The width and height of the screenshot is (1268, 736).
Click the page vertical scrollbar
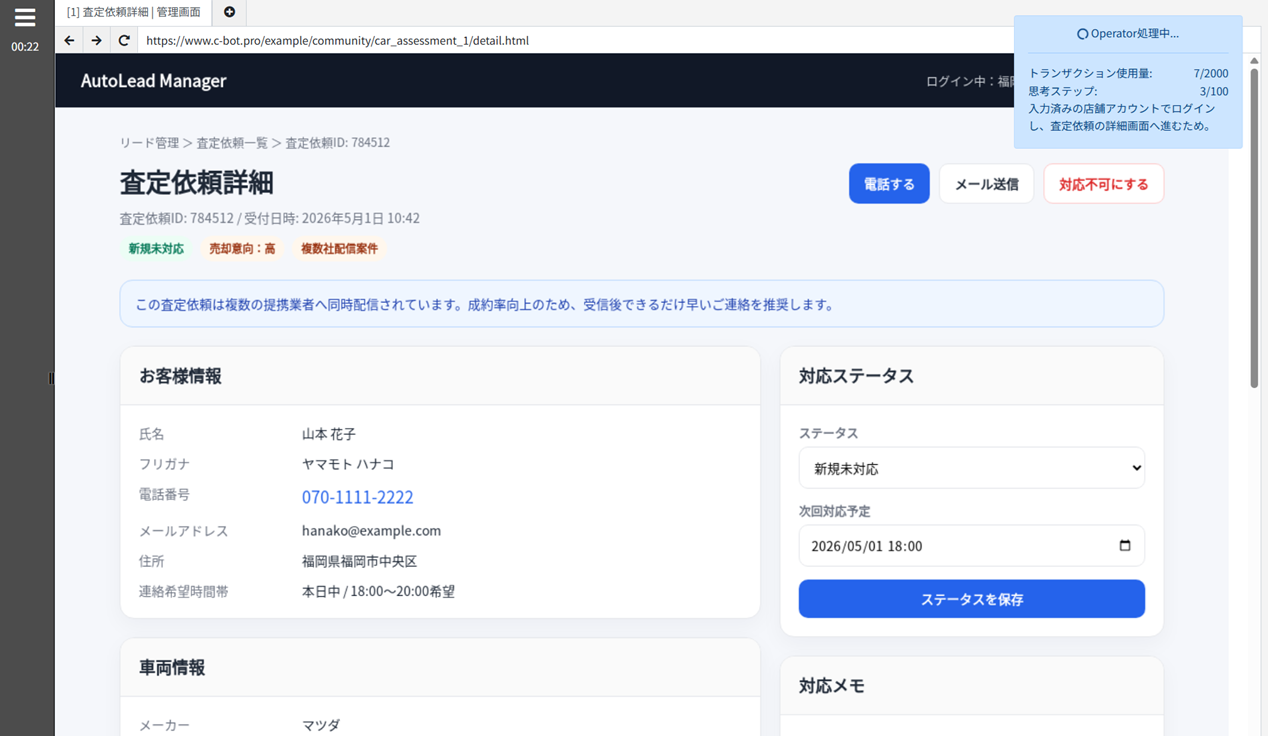(1254, 228)
